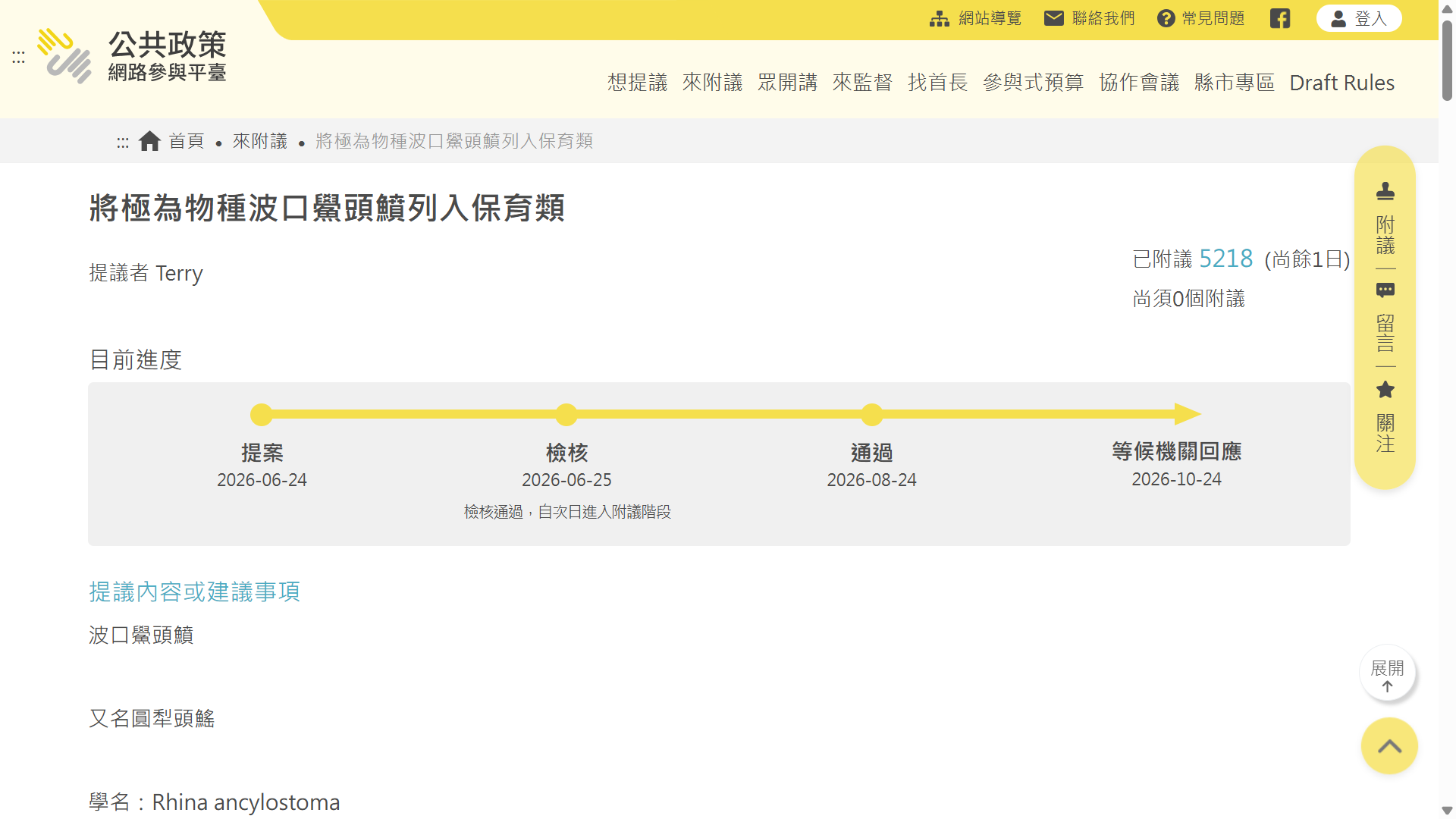The image size is (1456, 819).
Task: Click the sitemap icon for 網站導覽
Action: pyautogui.click(x=940, y=18)
